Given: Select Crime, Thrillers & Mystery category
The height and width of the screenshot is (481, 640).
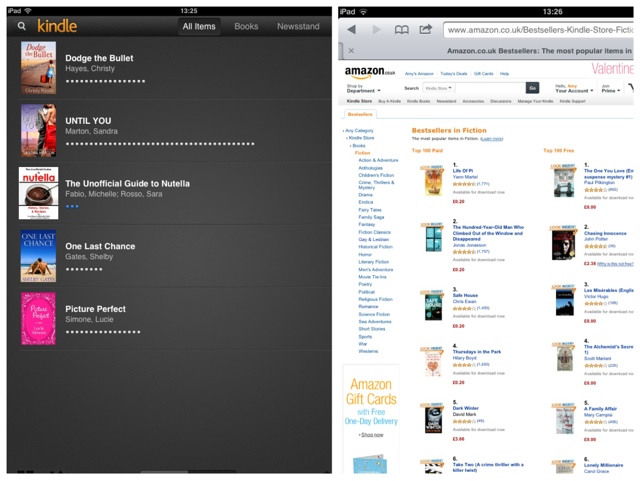Looking at the screenshot, I should point(376,185).
